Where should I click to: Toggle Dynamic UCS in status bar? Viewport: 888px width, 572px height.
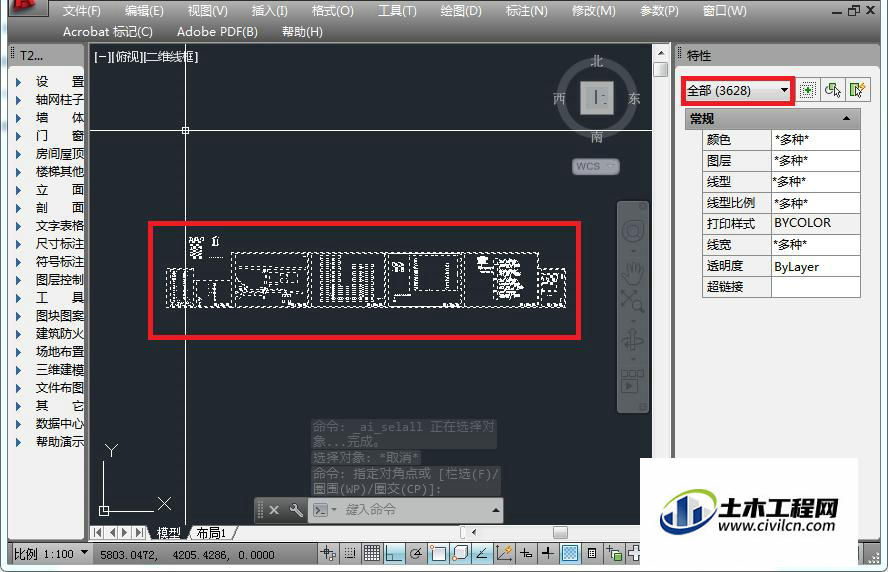tap(503, 553)
